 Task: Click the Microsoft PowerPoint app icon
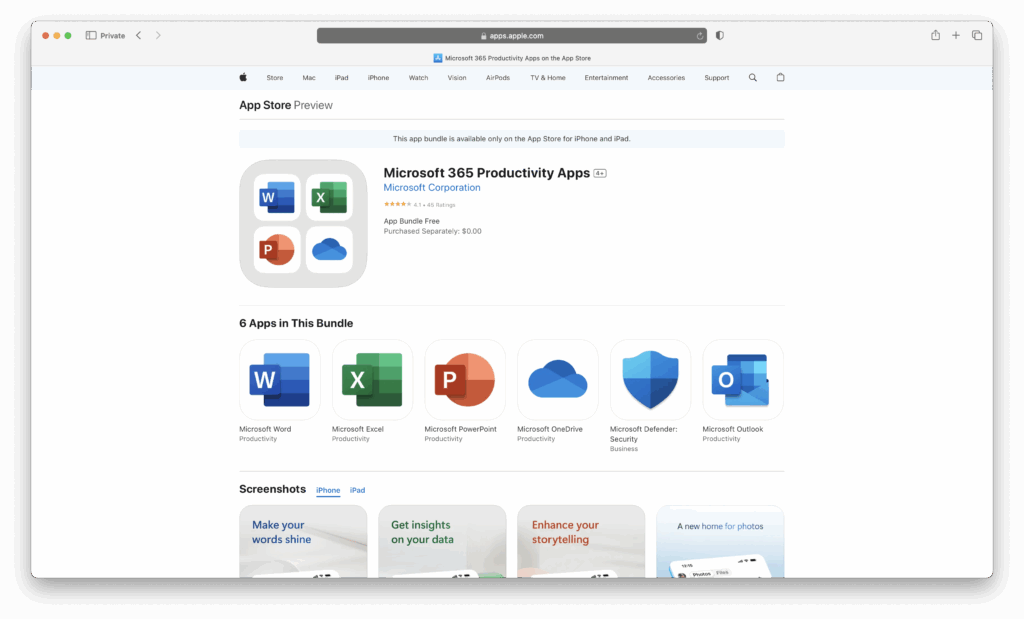(x=465, y=380)
